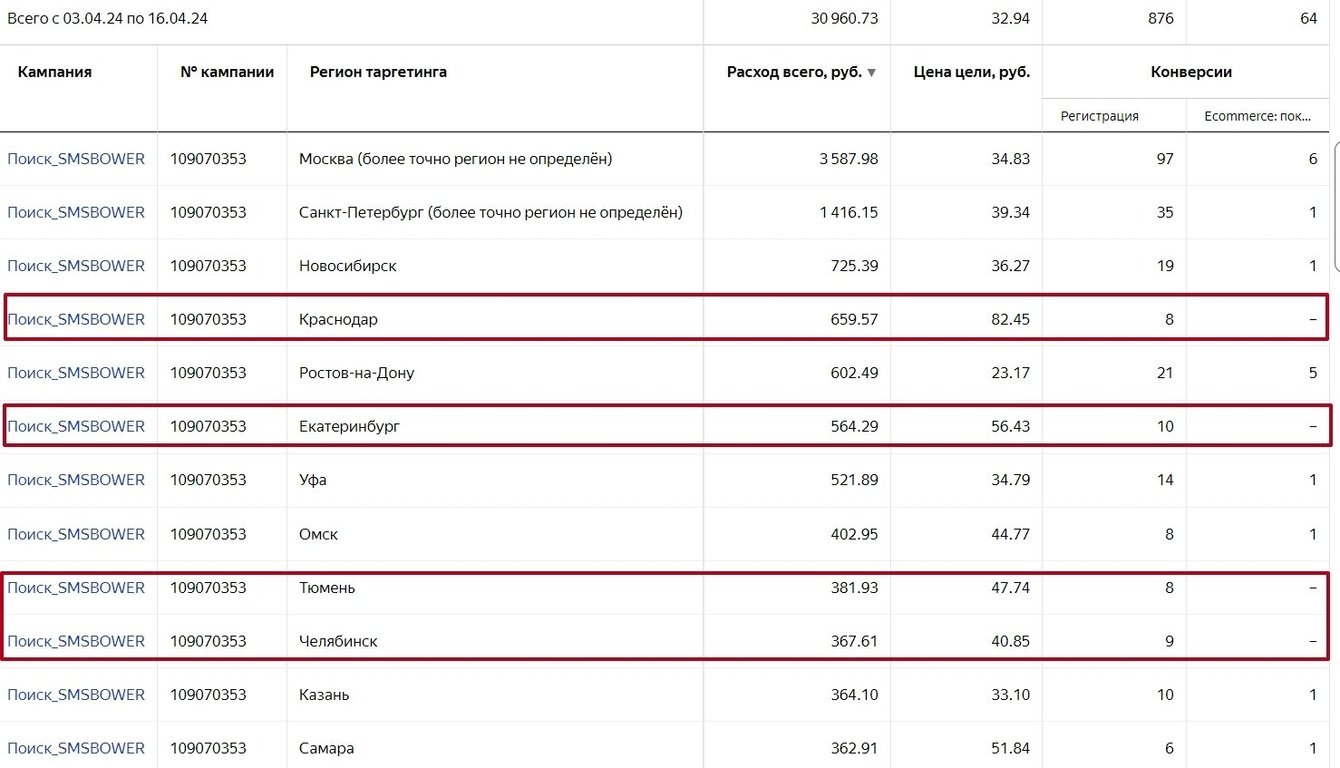Open the Поиск_SMSBOWER link in Челябинск row
The width and height of the screenshot is (1340, 768).
tap(76, 641)
